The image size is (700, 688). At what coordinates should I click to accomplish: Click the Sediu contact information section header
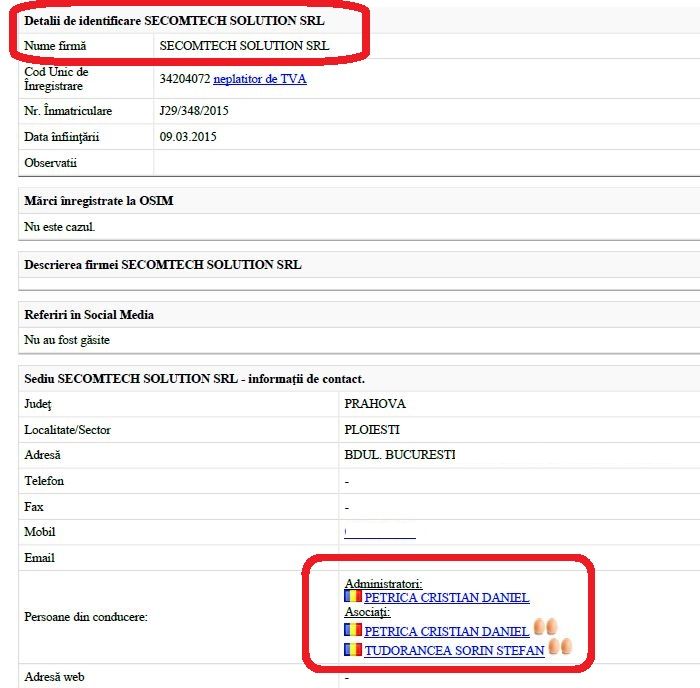[194, 379]
